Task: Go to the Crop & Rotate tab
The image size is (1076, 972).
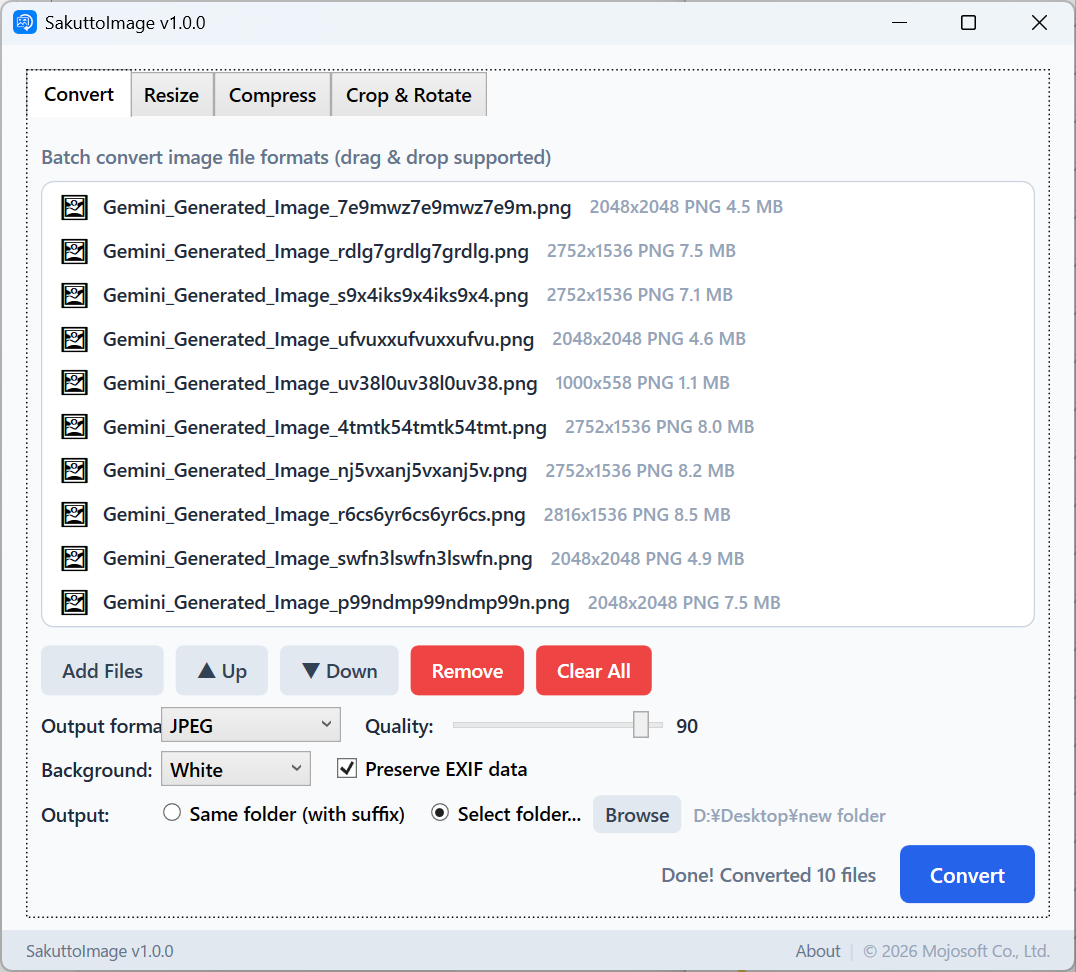Action: click(x=408, y=95)
